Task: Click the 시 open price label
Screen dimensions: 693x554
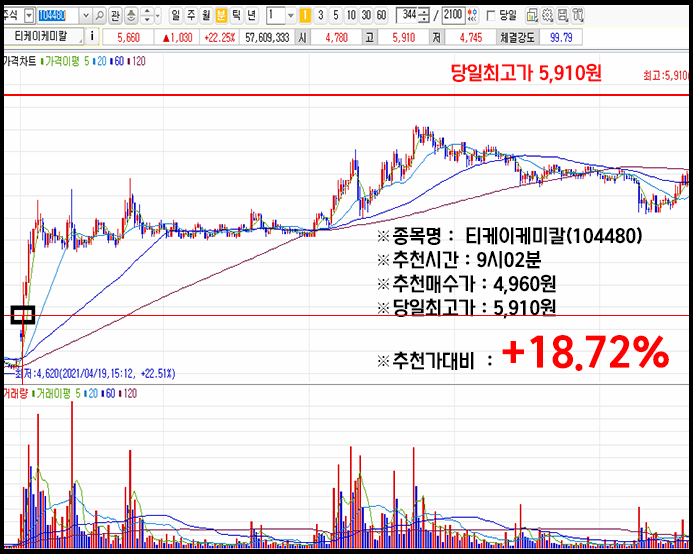Action: pyautogui.click(x=302, y=38)
